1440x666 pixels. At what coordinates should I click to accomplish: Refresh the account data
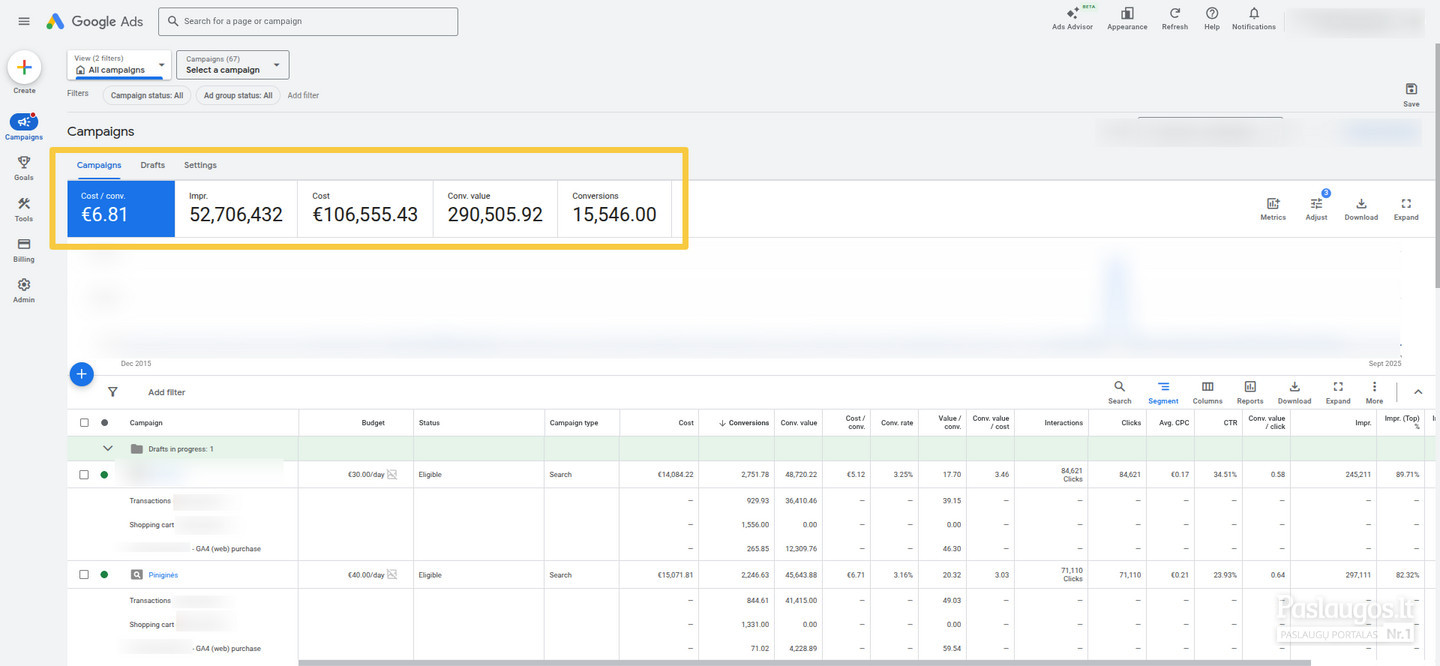click(1175, 18)
